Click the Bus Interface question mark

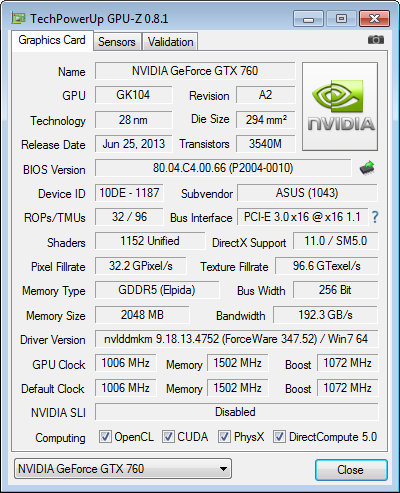point(375,217)
